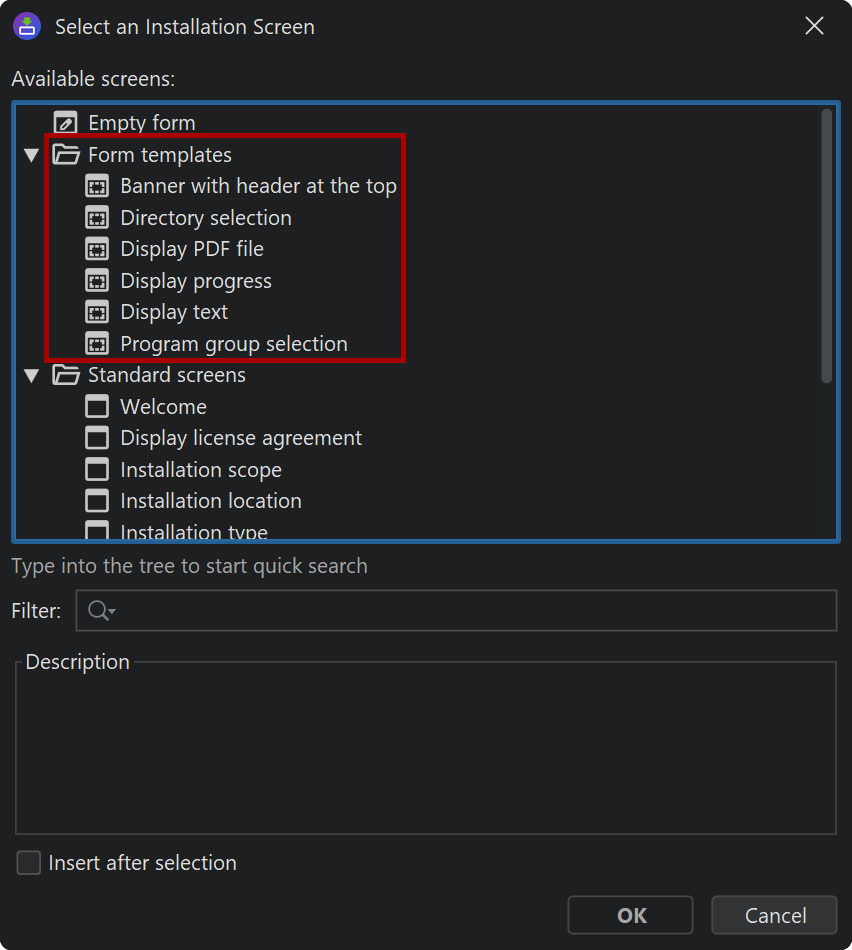This screenshot has width=852, height=950.
Task: Click the Installation scope screen icon
Action: pos(97,470)
